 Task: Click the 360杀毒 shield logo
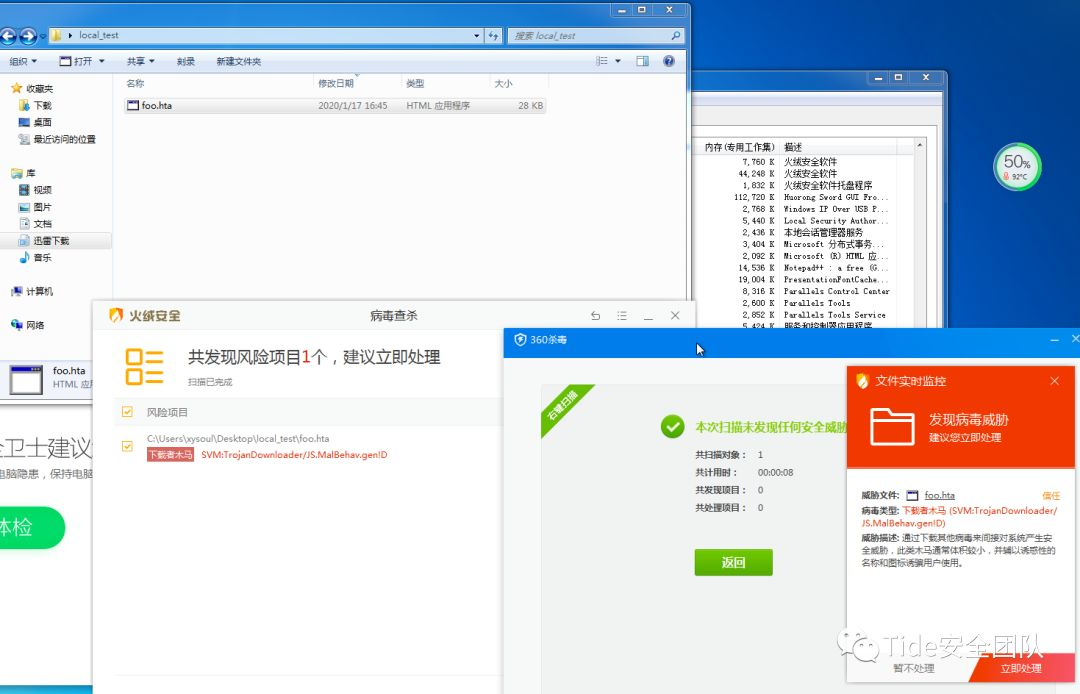[x=520, y=339]
